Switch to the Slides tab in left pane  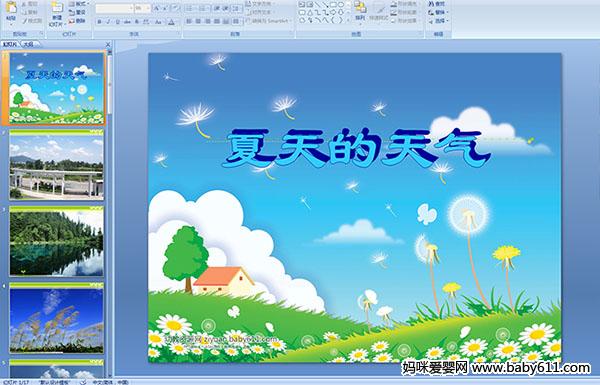tap(10, 44)
